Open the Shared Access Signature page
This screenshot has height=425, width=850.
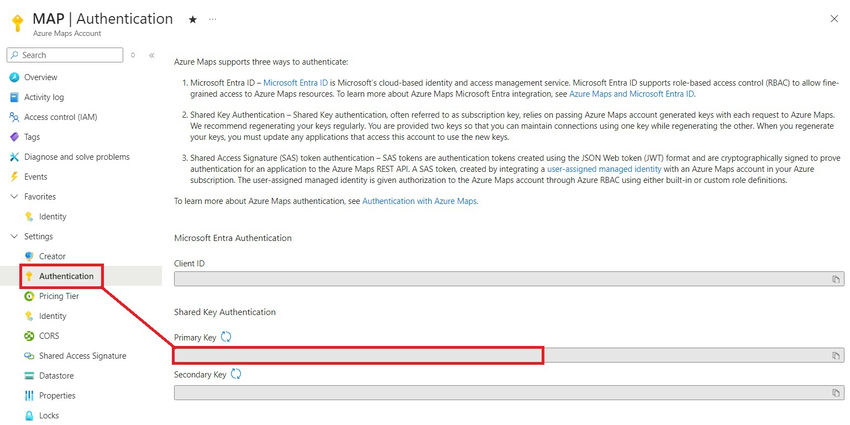click(x=82, y=356)
